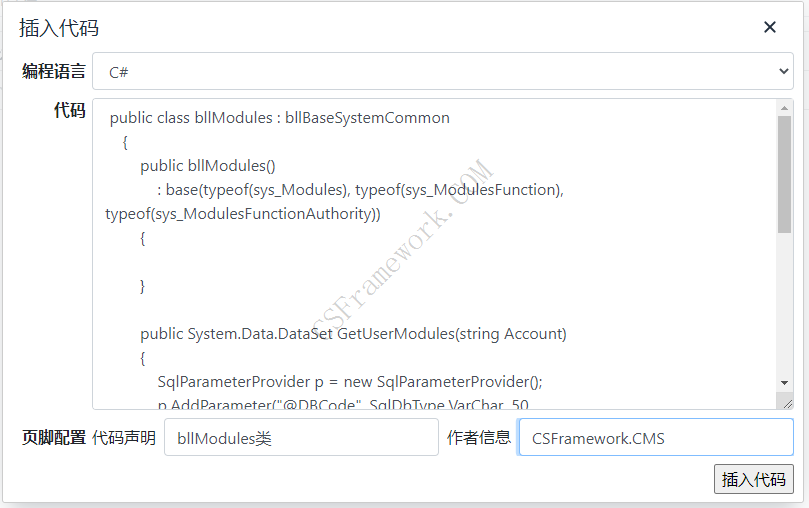Click the scroll-up arrow of the code box

pyautogui.click(x=784, y=108)
